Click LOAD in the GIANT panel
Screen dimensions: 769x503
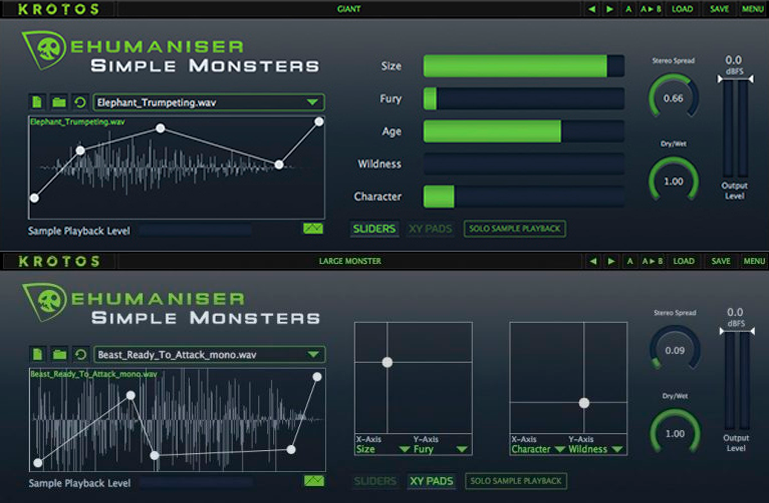(x=682, y=9)
